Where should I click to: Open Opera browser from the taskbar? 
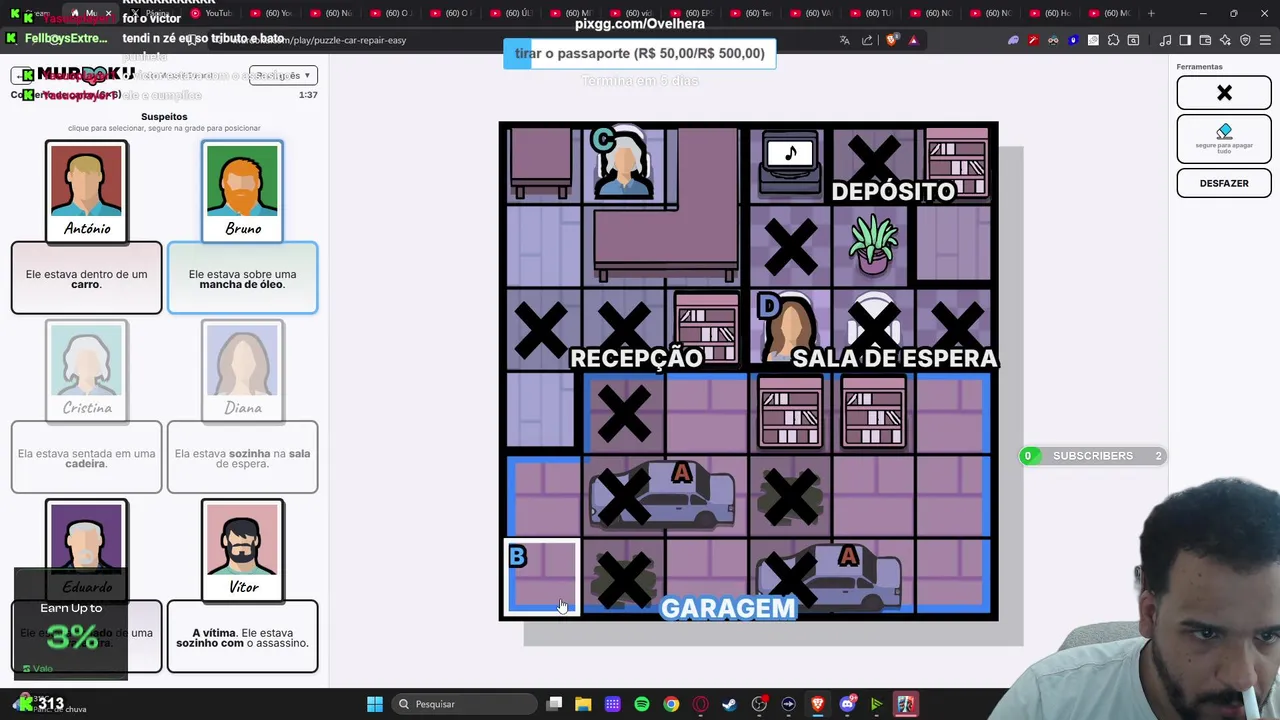click(x=700, y=704)
